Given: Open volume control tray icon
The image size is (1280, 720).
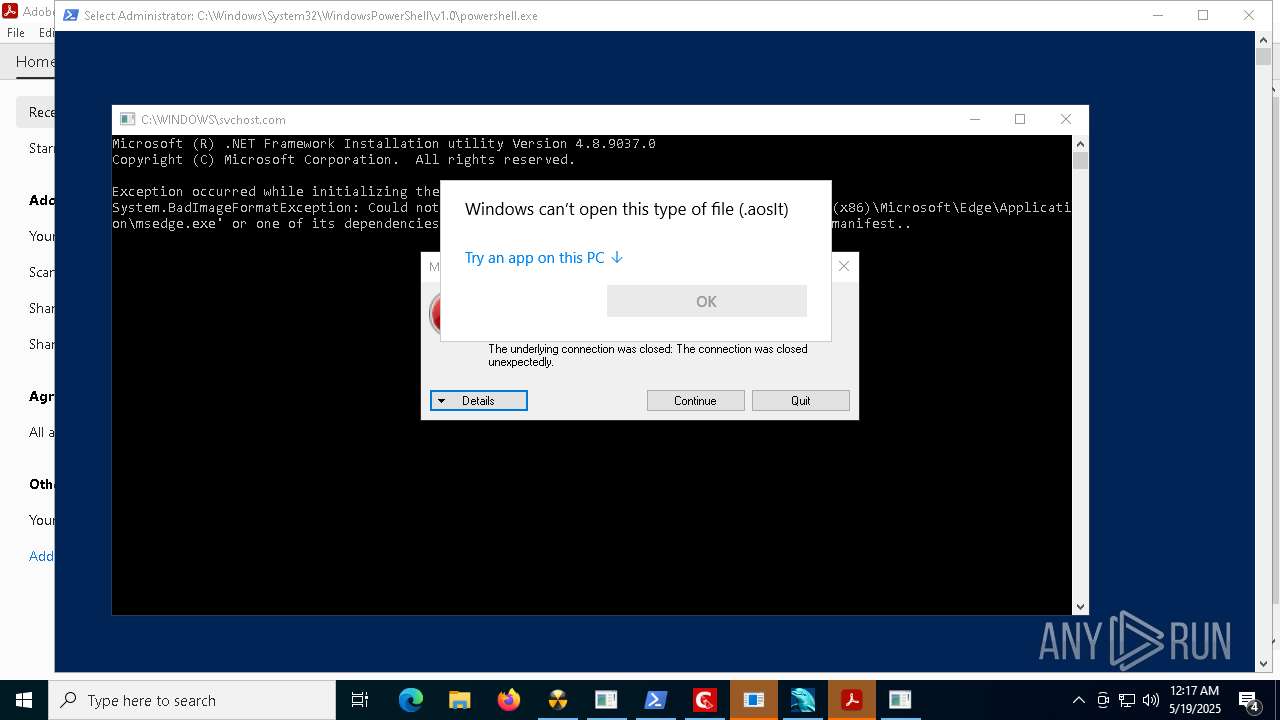Looking at the screenshot, I should click(1151, 700).
